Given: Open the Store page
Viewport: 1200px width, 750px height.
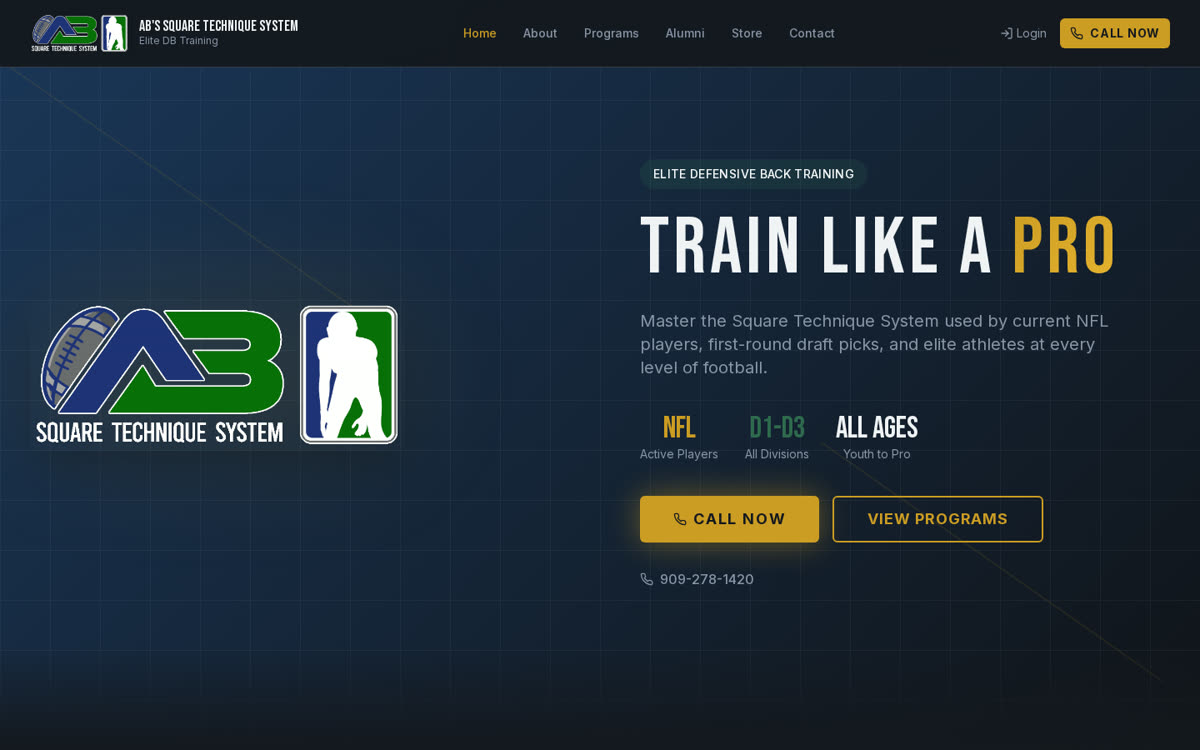Looking at the screenshot, I should (x=746, y=33).
